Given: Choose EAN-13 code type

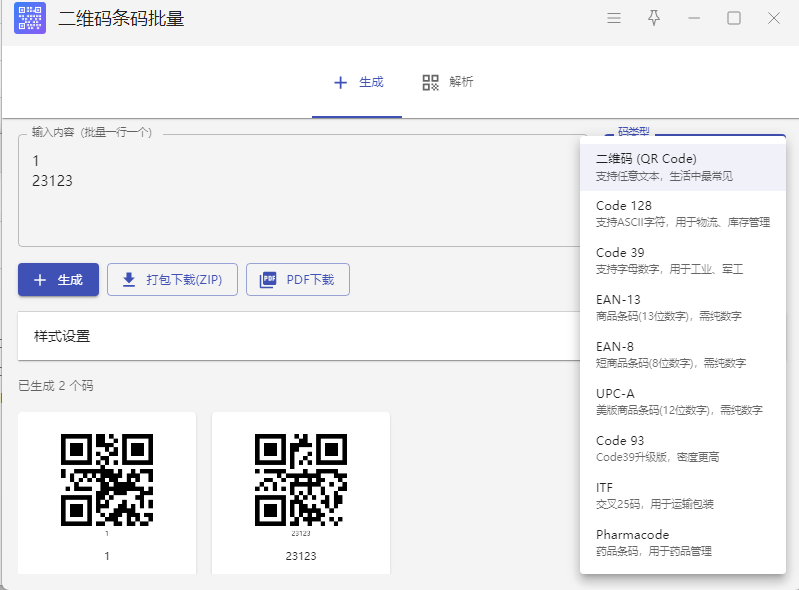Looking at the screenshot, I should coord(683,308).
